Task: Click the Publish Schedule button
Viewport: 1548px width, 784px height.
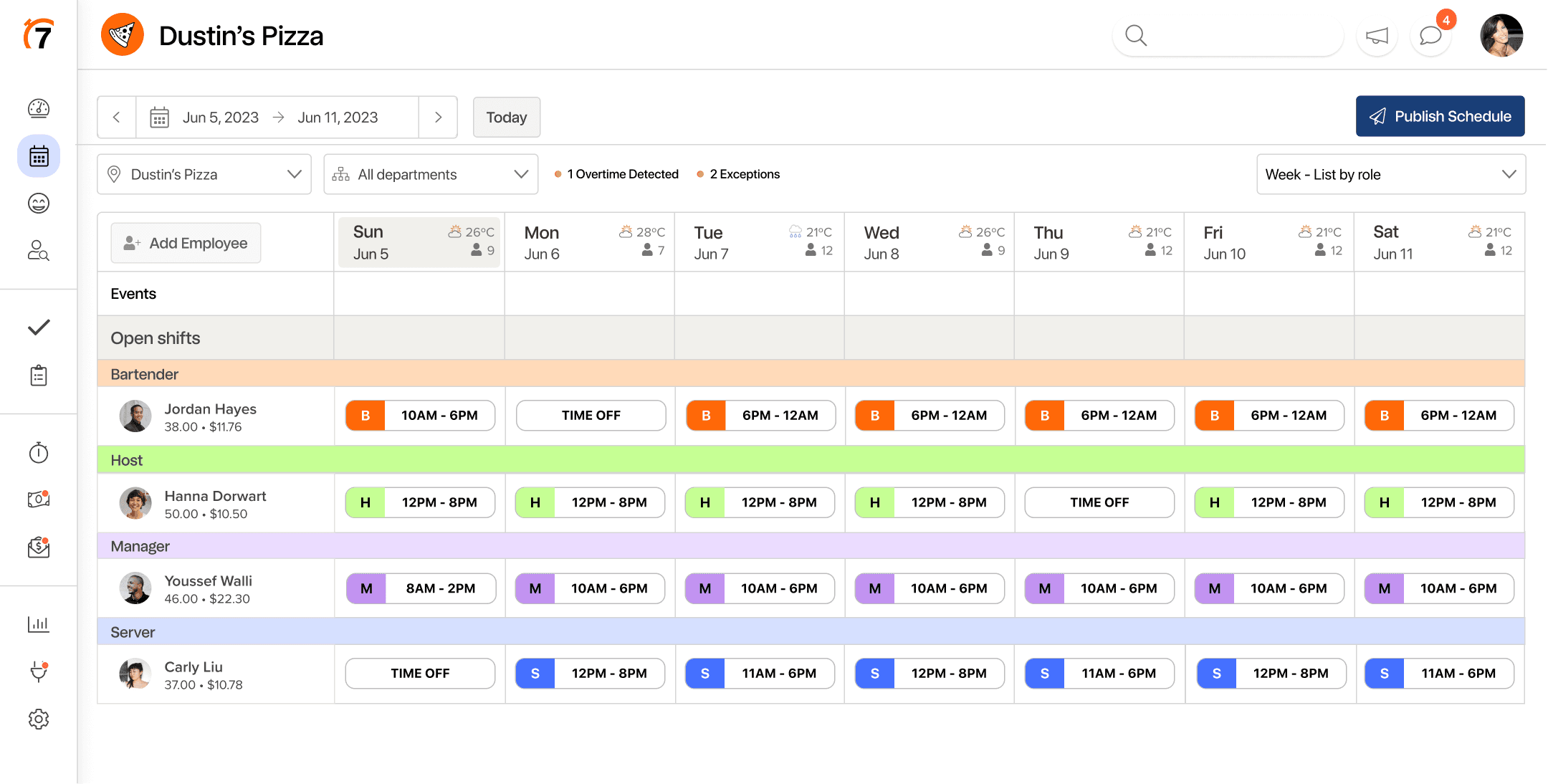Action: pyautogui.click(x=1440, y=116)
